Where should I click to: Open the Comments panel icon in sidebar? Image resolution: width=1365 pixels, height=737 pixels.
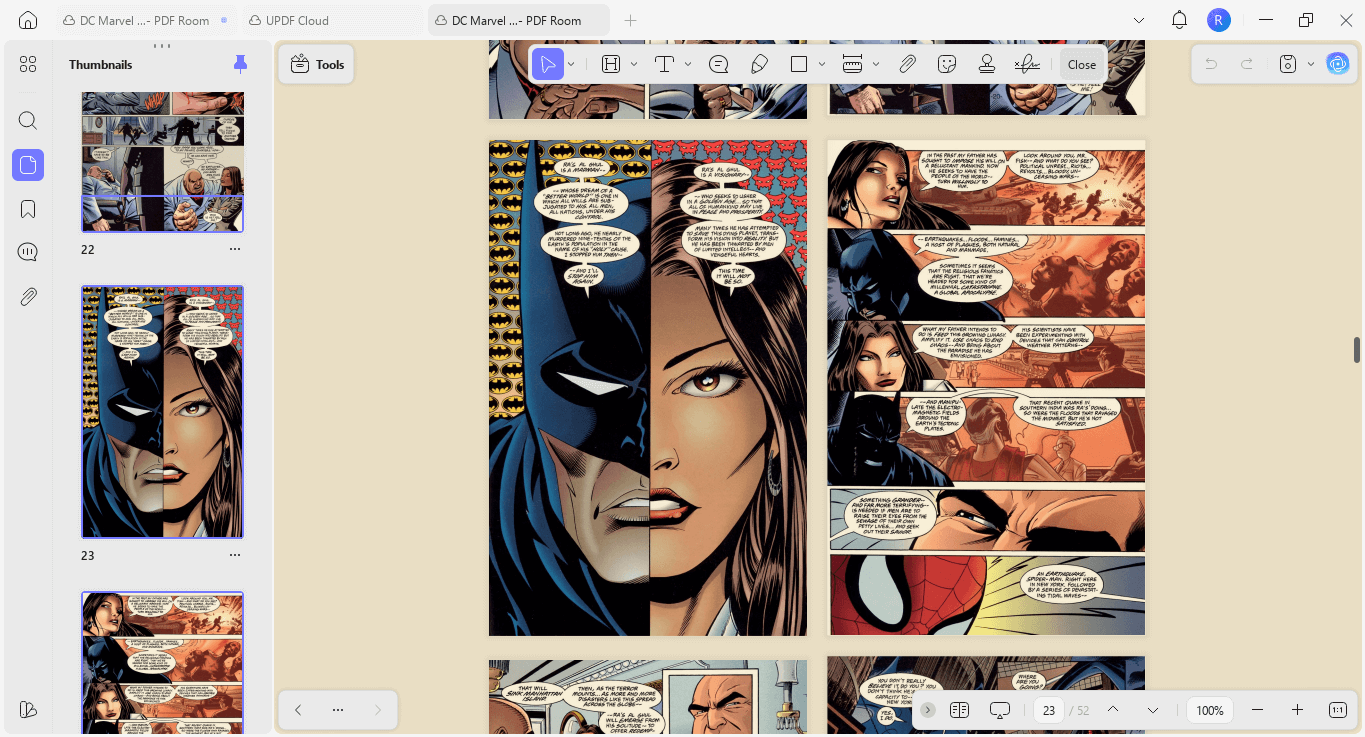pyautogui.click(x=28, y=252)
